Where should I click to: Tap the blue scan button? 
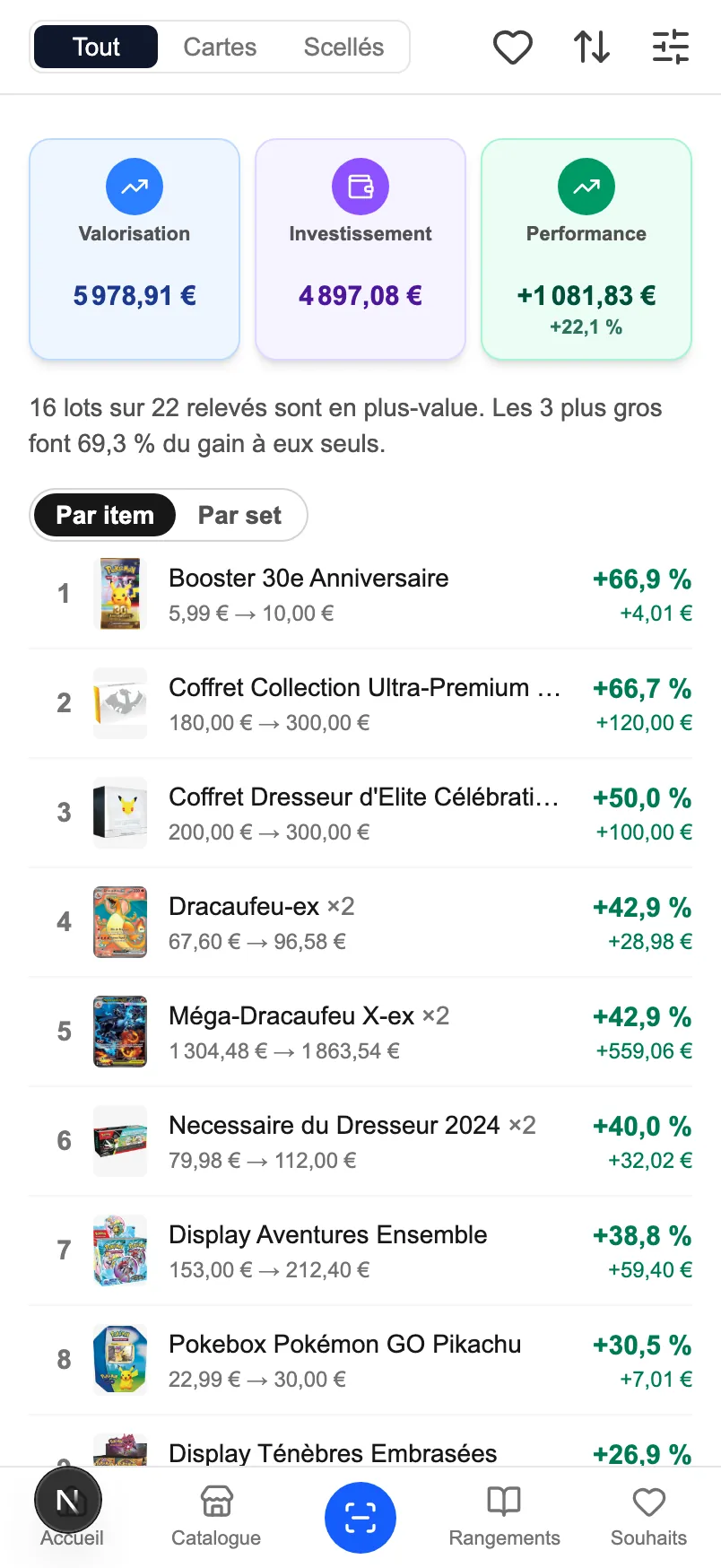click(x=360, y=1518)
